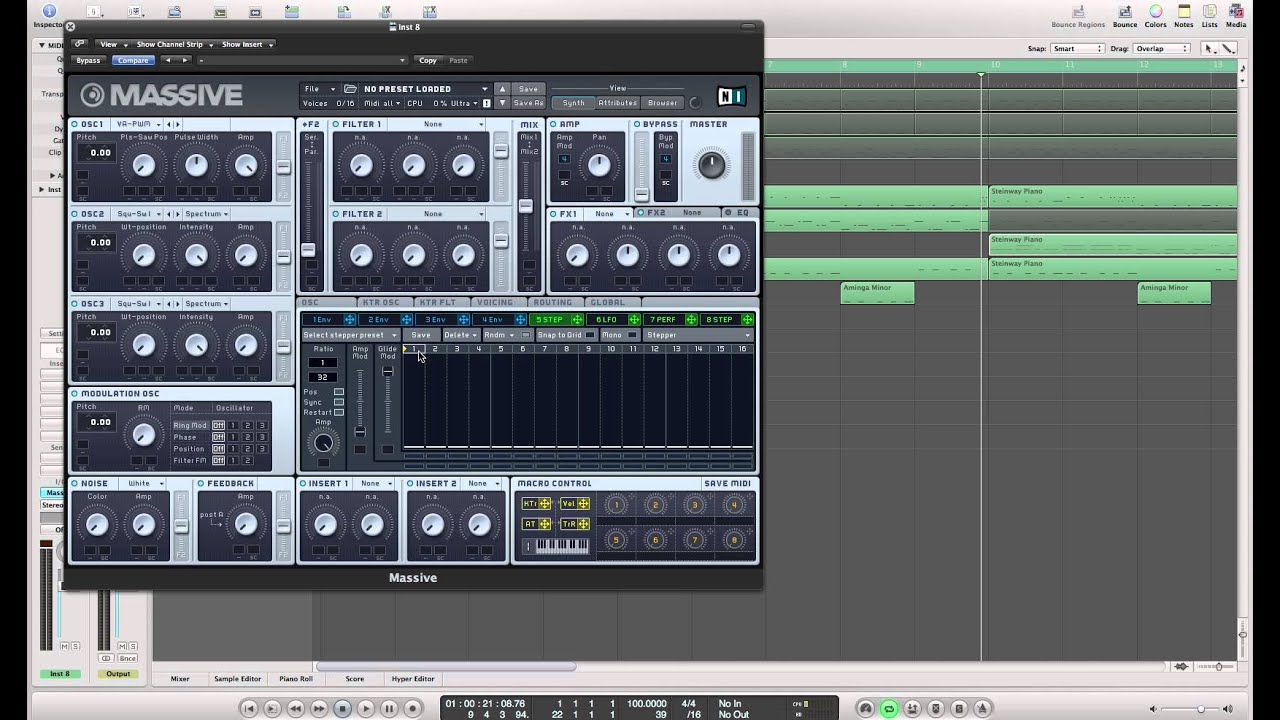Click the 6 LFO green drag handle
The height and width of the screenshot is (720, 1280).
point(633,320)
